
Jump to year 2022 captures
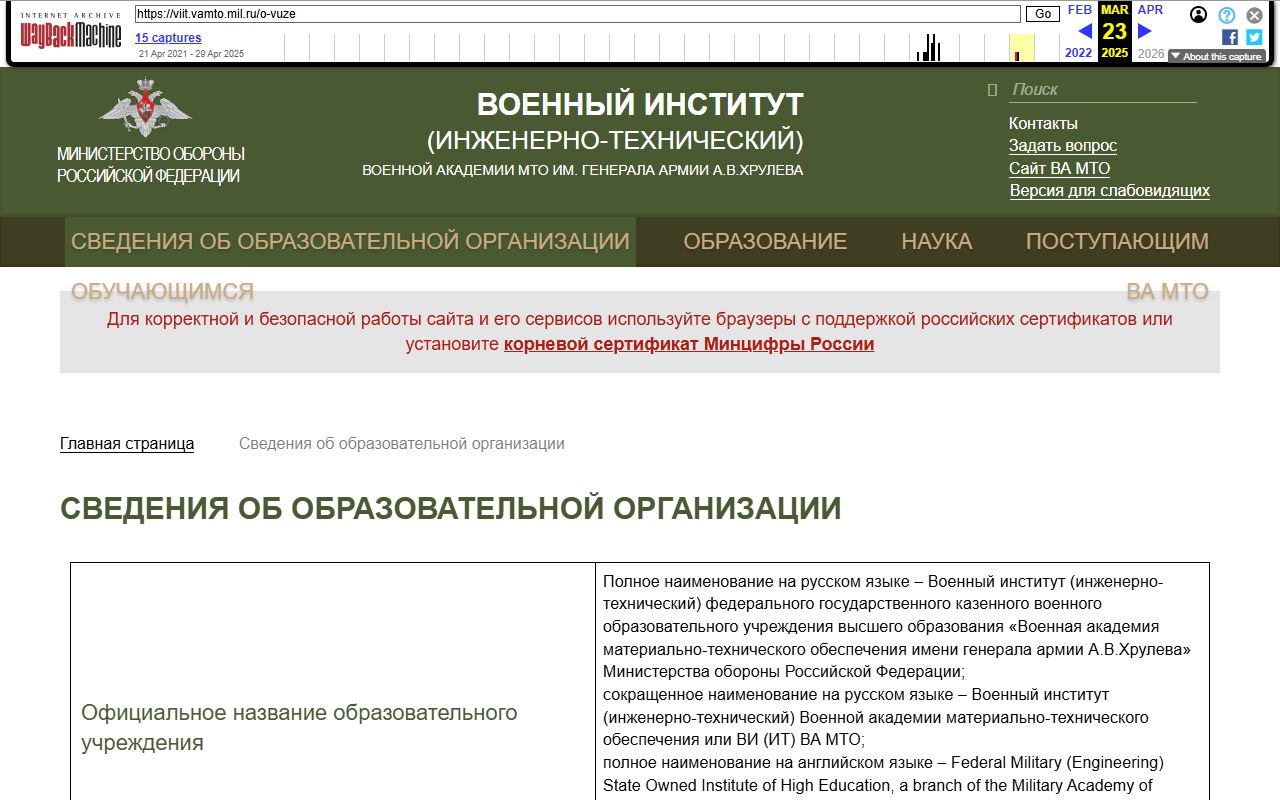(1079, 53)
